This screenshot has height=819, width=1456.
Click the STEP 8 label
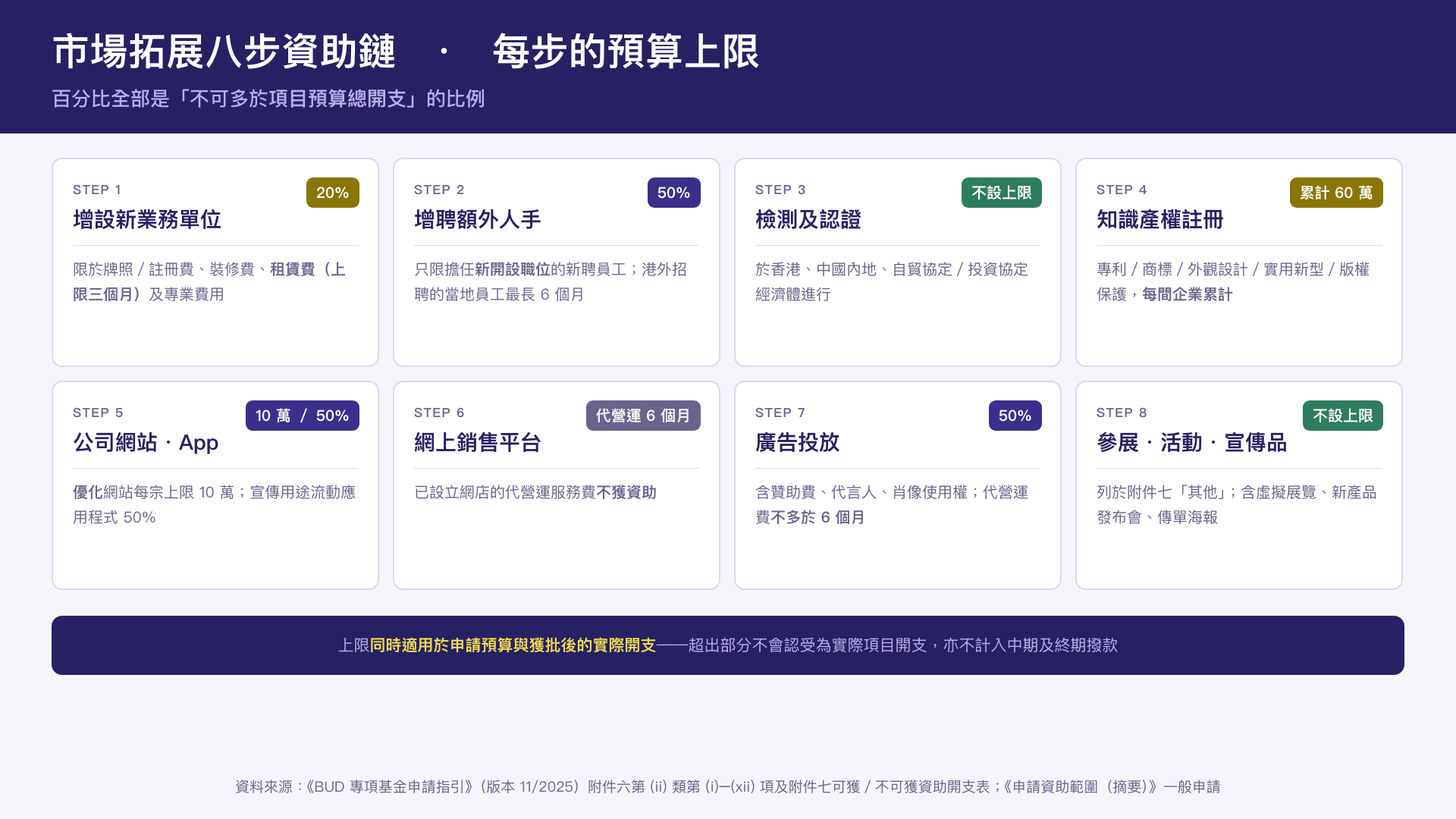1122,413
